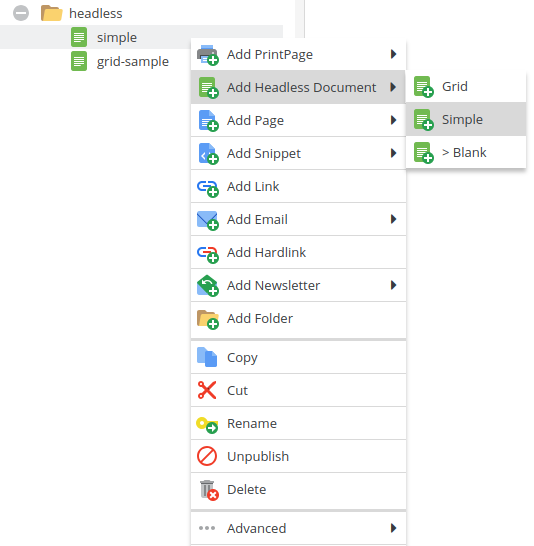Expand the Add Headless Document submenu arrow

(393, 87)
